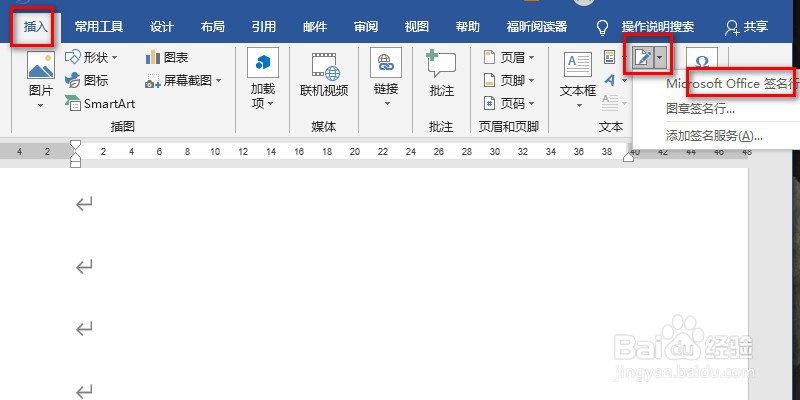Choose 添加签名服务(A) menu entry
Screen dimensions: 800x400
coord(714,136)
